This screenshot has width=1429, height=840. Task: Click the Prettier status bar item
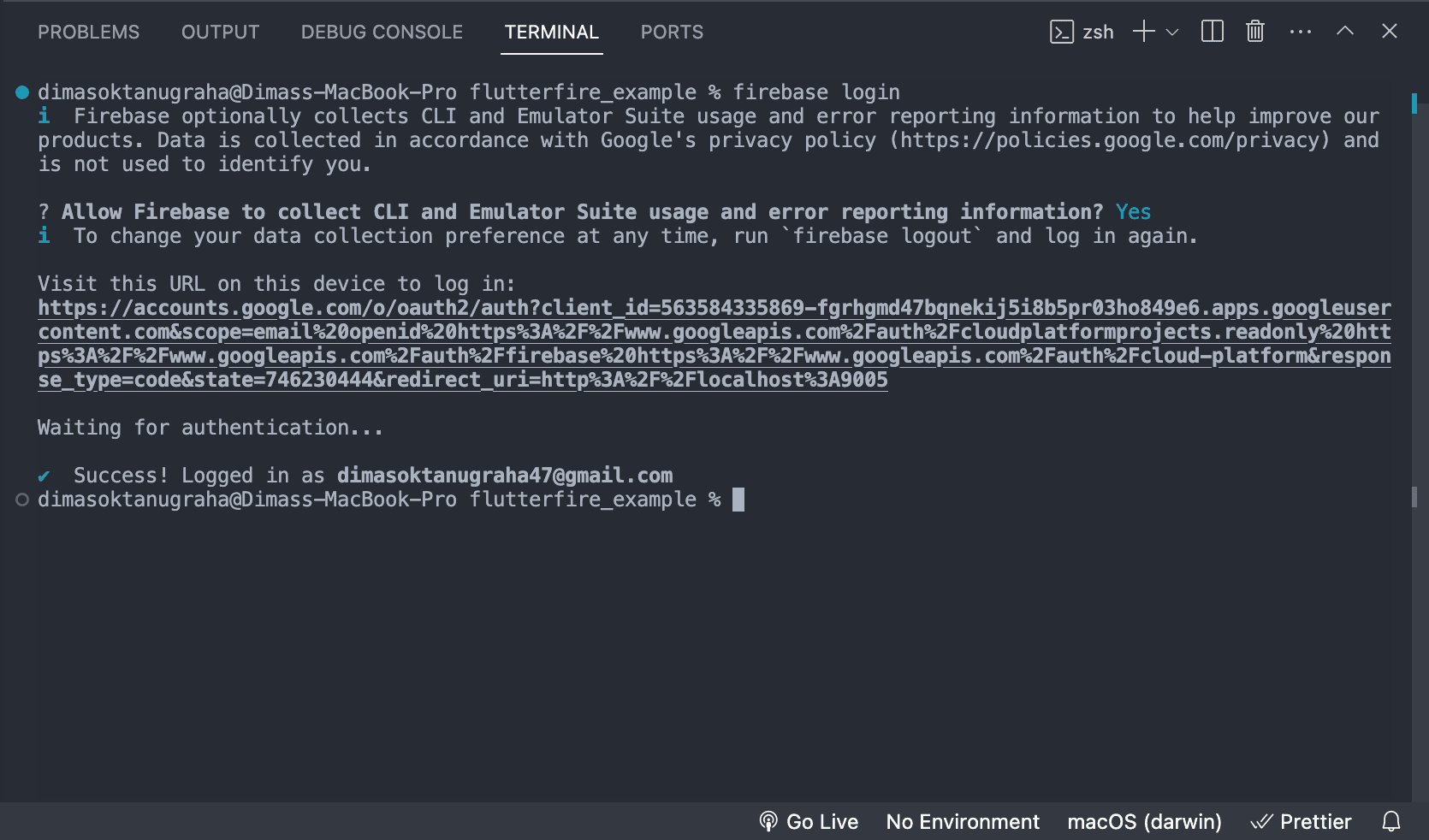coord(1302,822)
